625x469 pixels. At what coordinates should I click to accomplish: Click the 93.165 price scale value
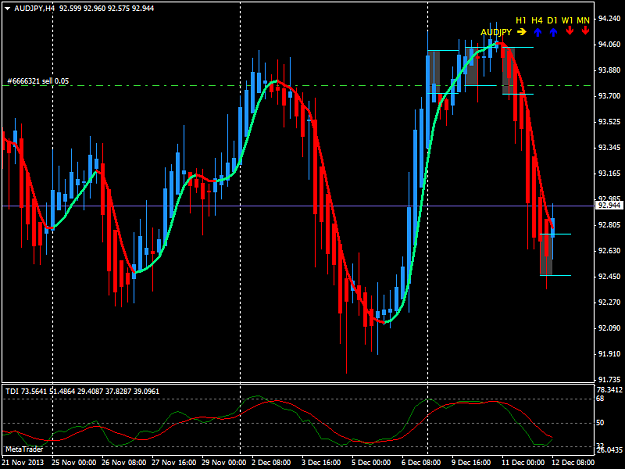pyautogui.click(x=609, y=173)
